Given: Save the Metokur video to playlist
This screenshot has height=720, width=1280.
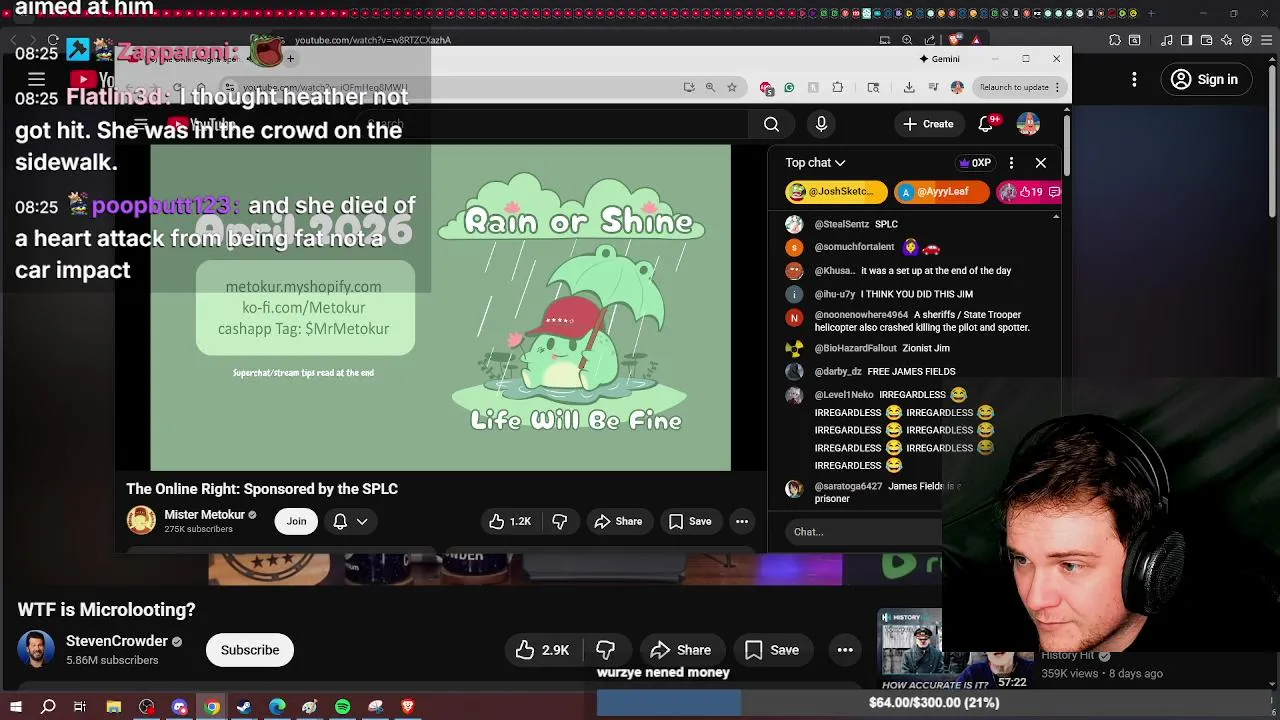Looking at the screenshot, I should (690, 521).
